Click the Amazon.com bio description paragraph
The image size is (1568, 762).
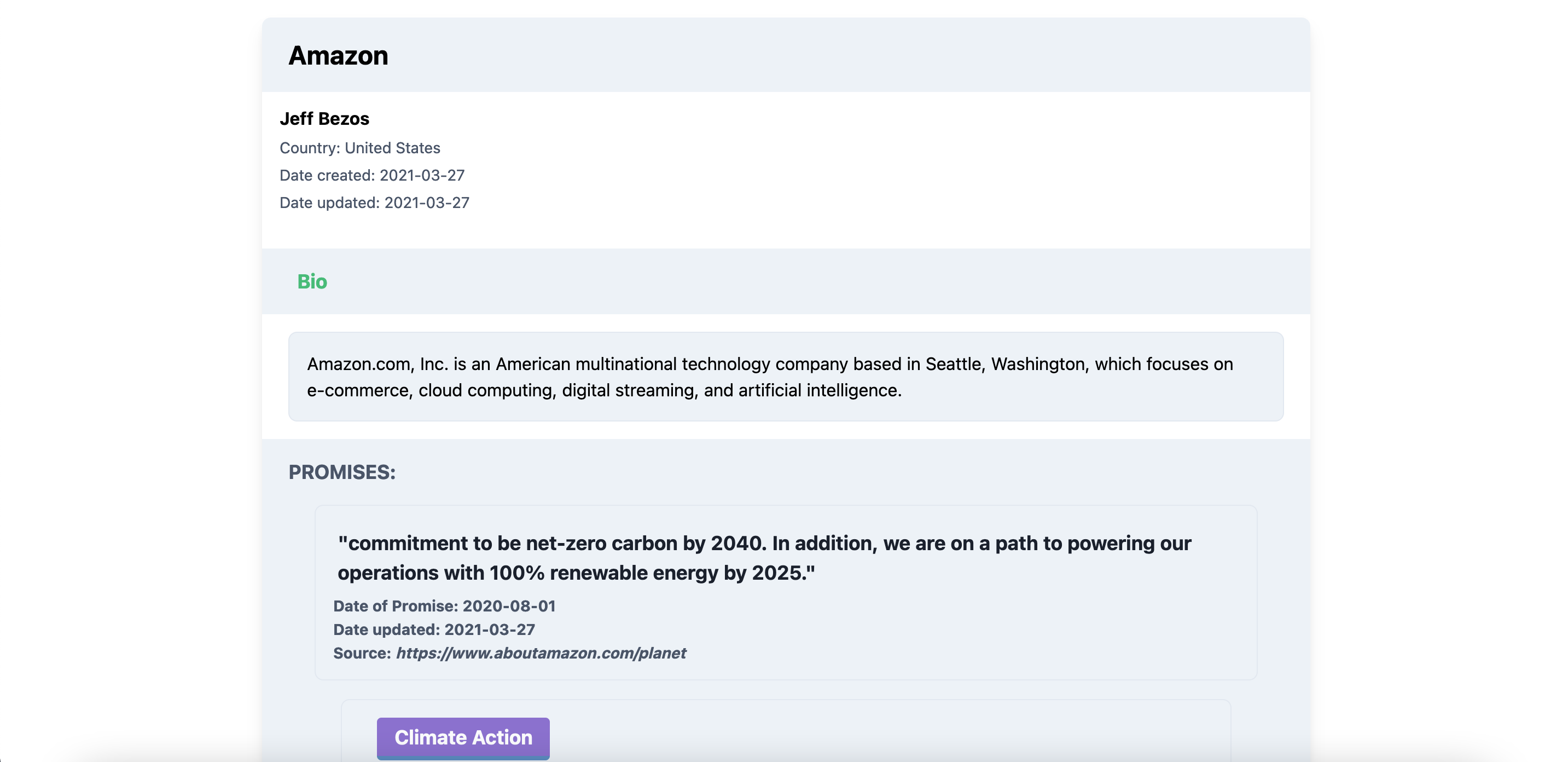click(769, 377)
